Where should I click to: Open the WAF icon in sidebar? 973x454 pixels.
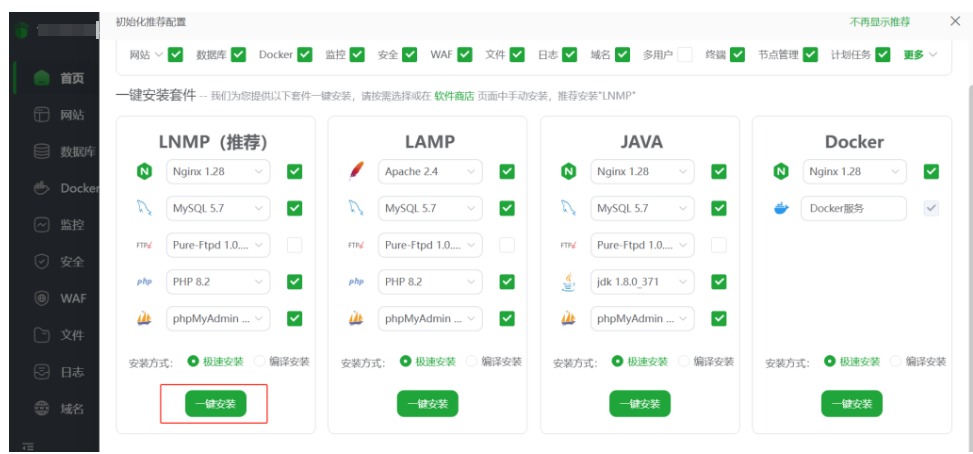tap(42, 298)
